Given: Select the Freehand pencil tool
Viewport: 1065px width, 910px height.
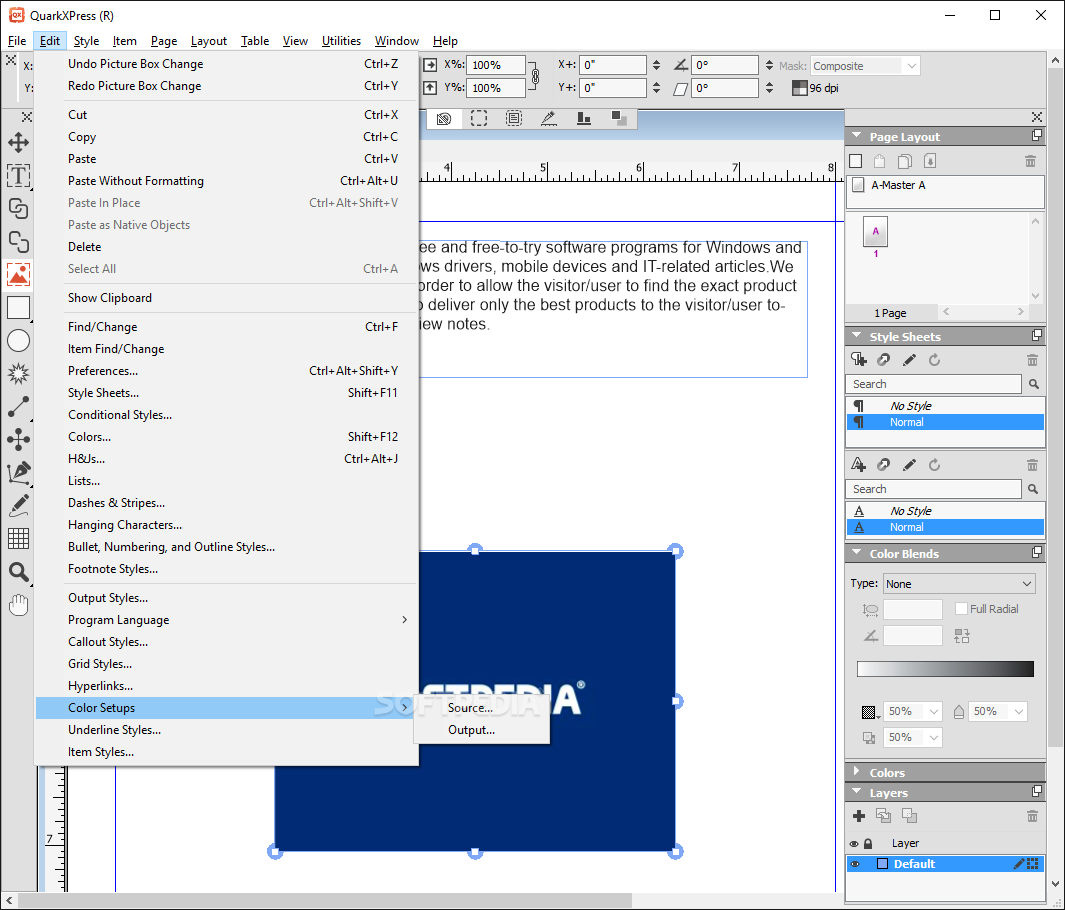Looking at the screenshot, I should pos(18,505).
